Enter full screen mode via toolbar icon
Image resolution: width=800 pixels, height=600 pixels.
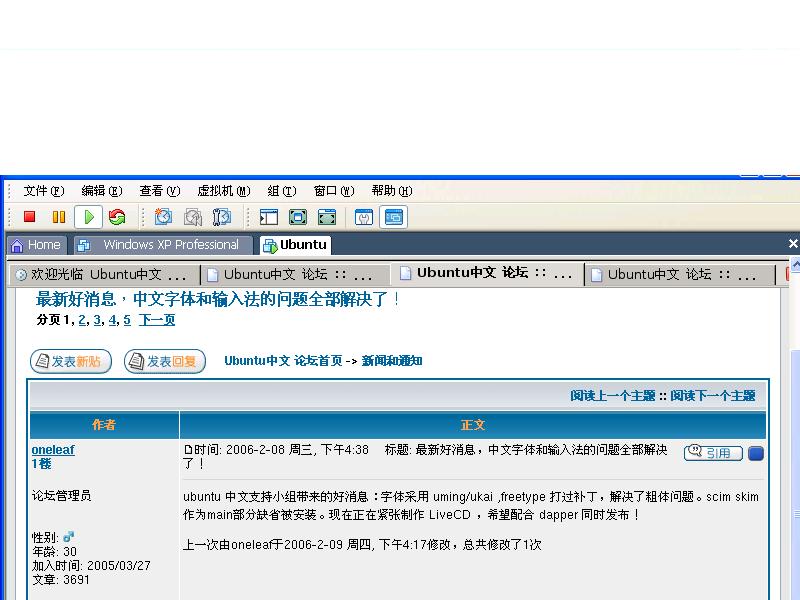[x=327, y=217]
